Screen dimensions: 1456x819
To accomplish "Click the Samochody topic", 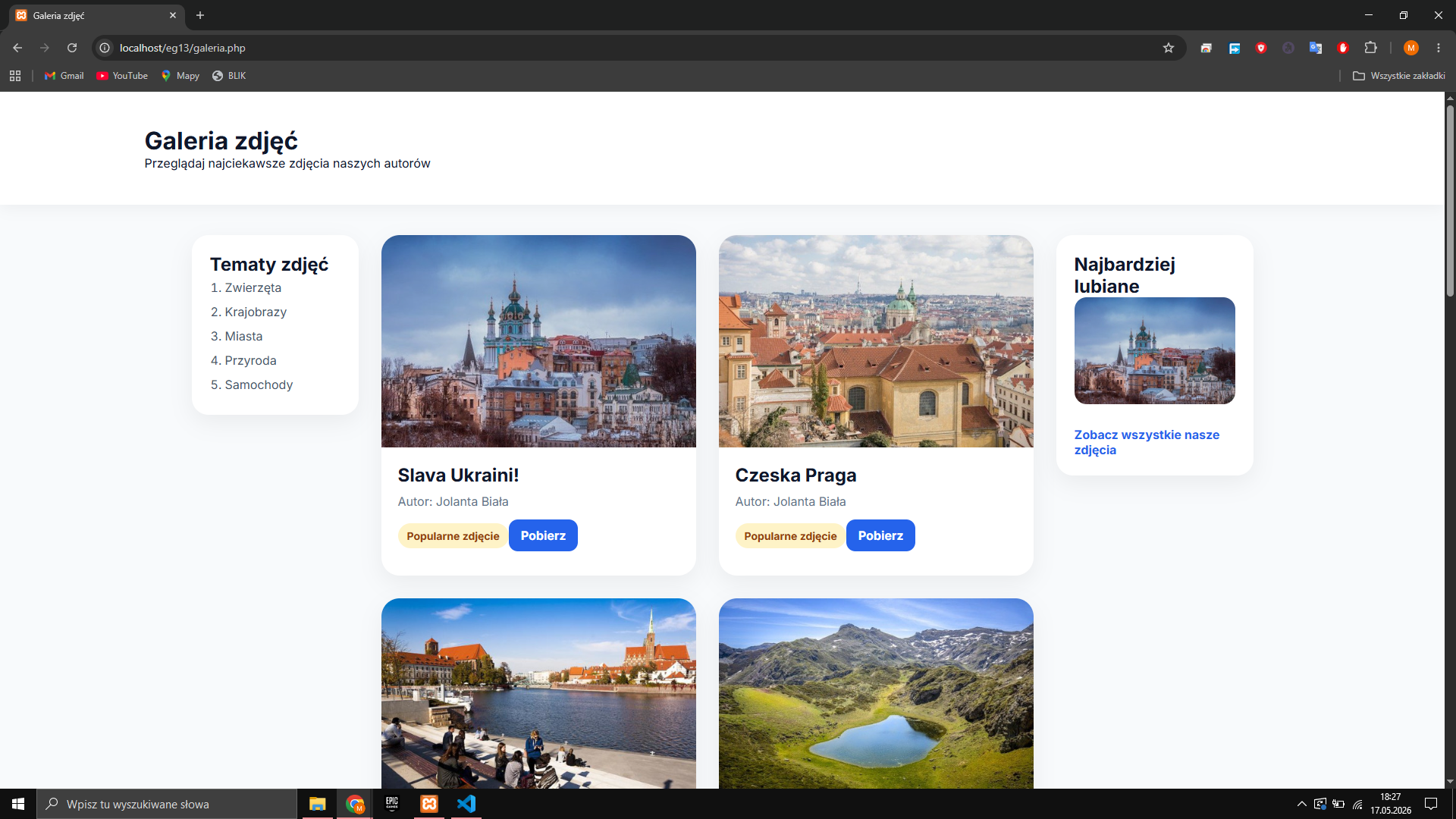I will (259, 384).
